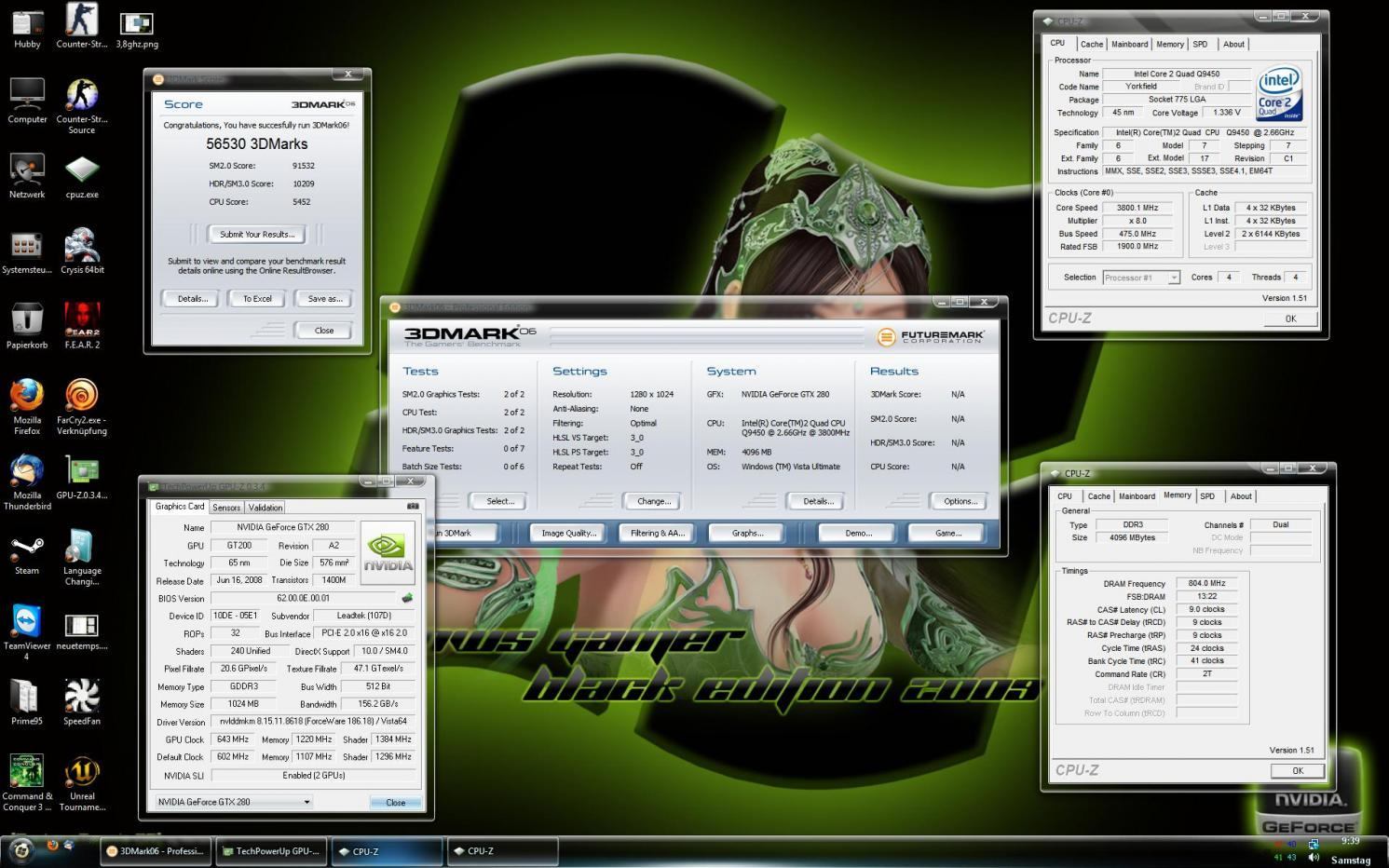Click GPU-Z BIOS save chip icon
This screenshot has width=1389, height=868.
pyautogui.click(x=407, y=598)
